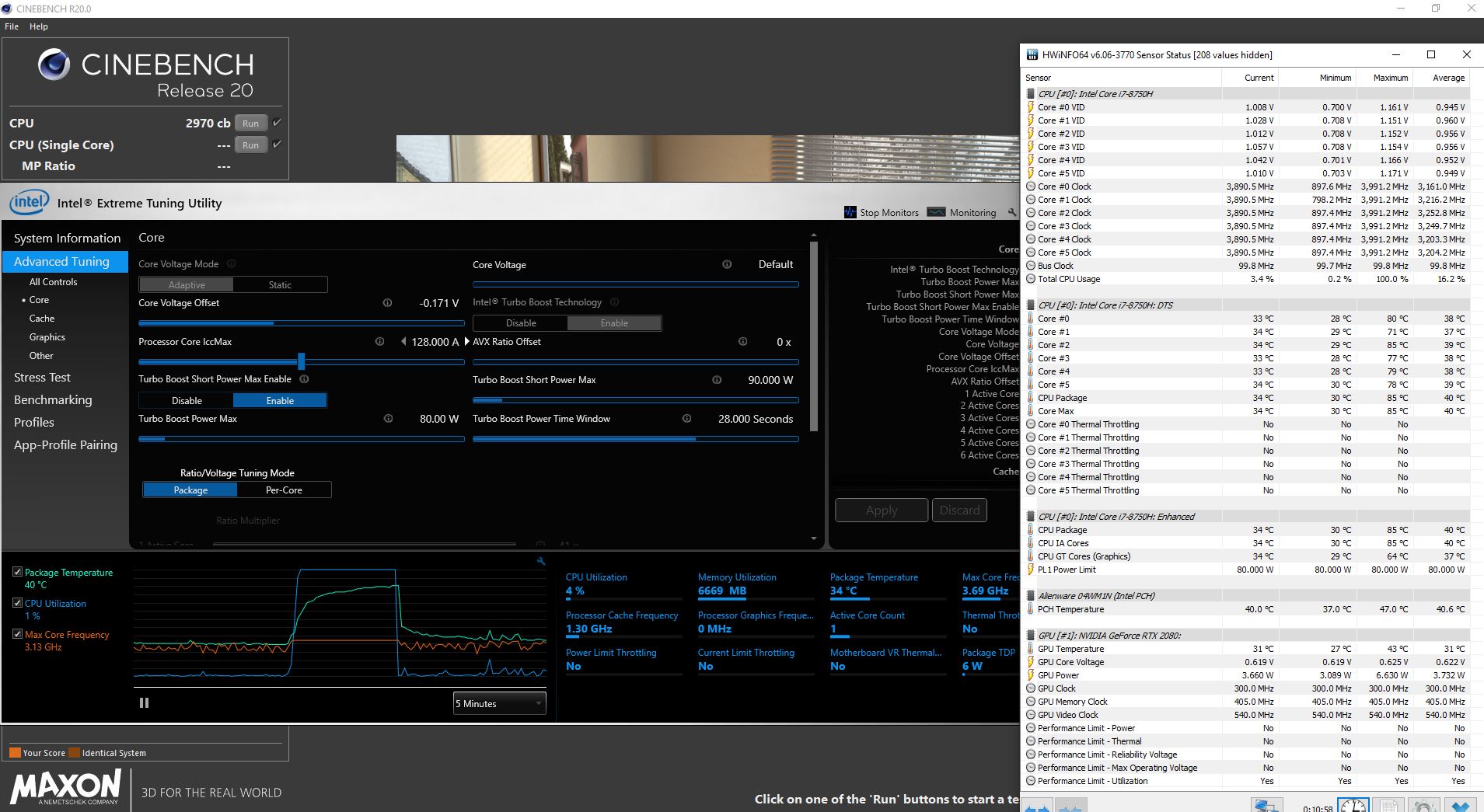Open the Cinebench File menu
Image resolution: width=1484 pixels, height=812 pixels.
click(x=12, y=26)
